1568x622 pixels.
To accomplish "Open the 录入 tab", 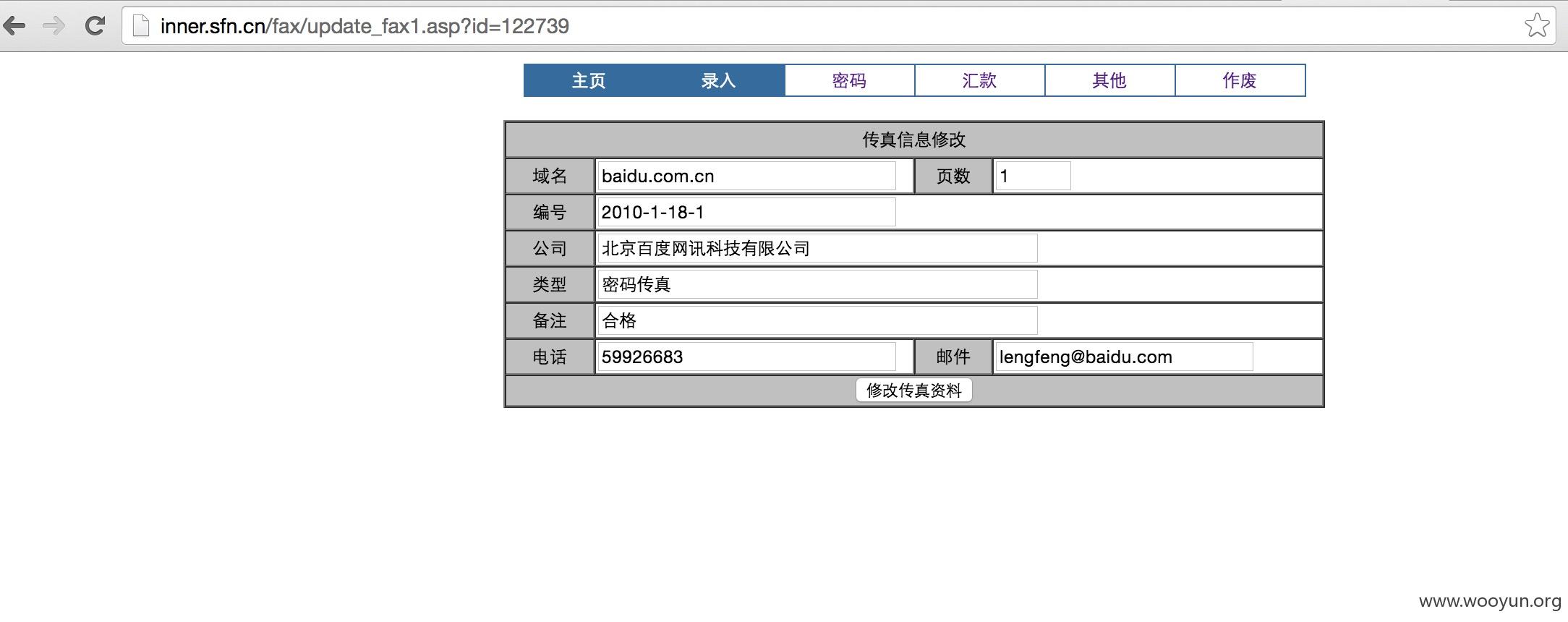I will coord(719,80).
